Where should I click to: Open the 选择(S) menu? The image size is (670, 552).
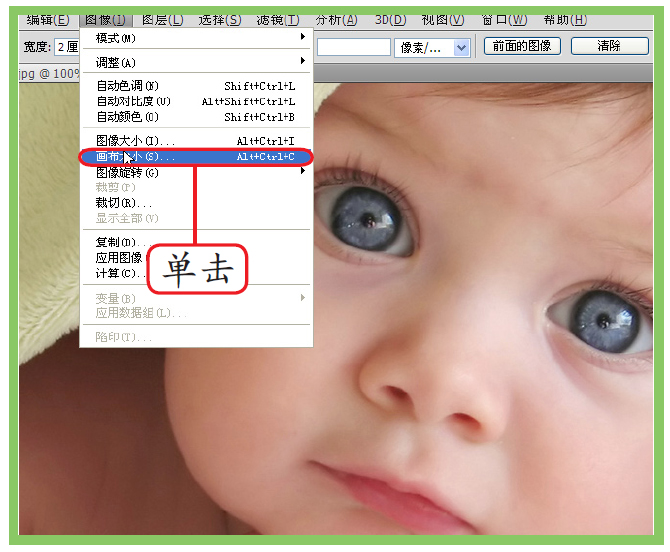pos(220,20)
